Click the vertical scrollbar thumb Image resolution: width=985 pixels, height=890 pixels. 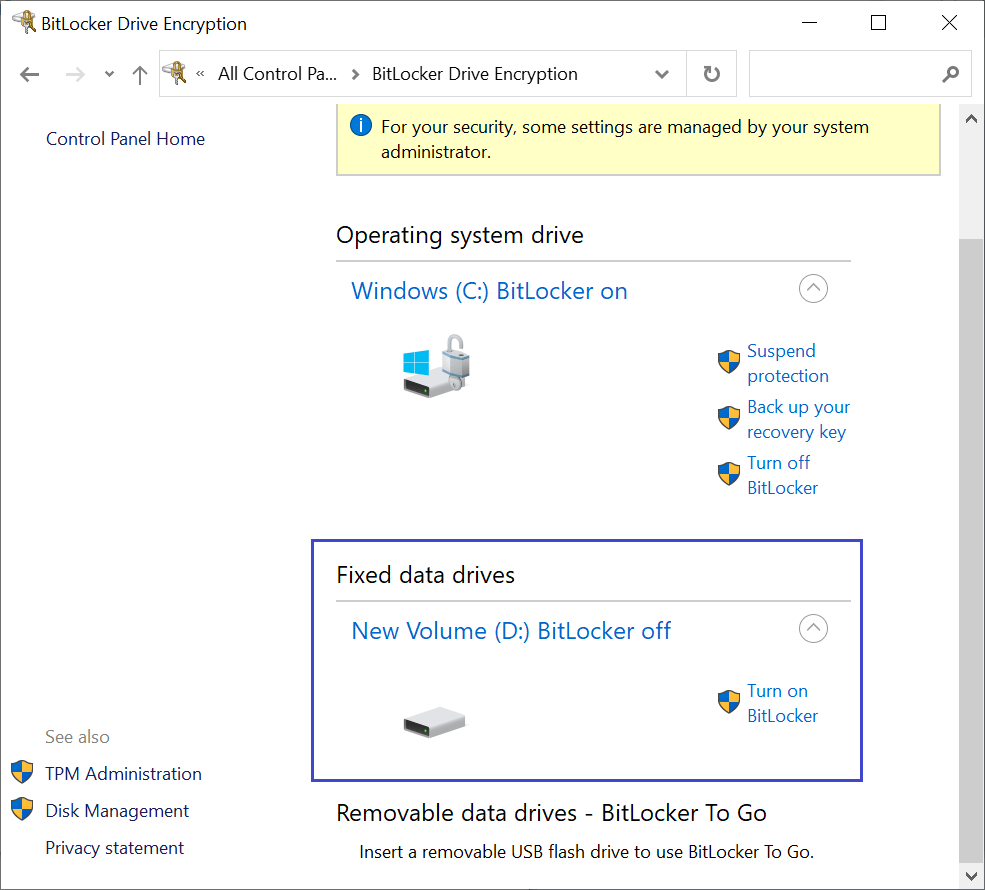(971, 551)
